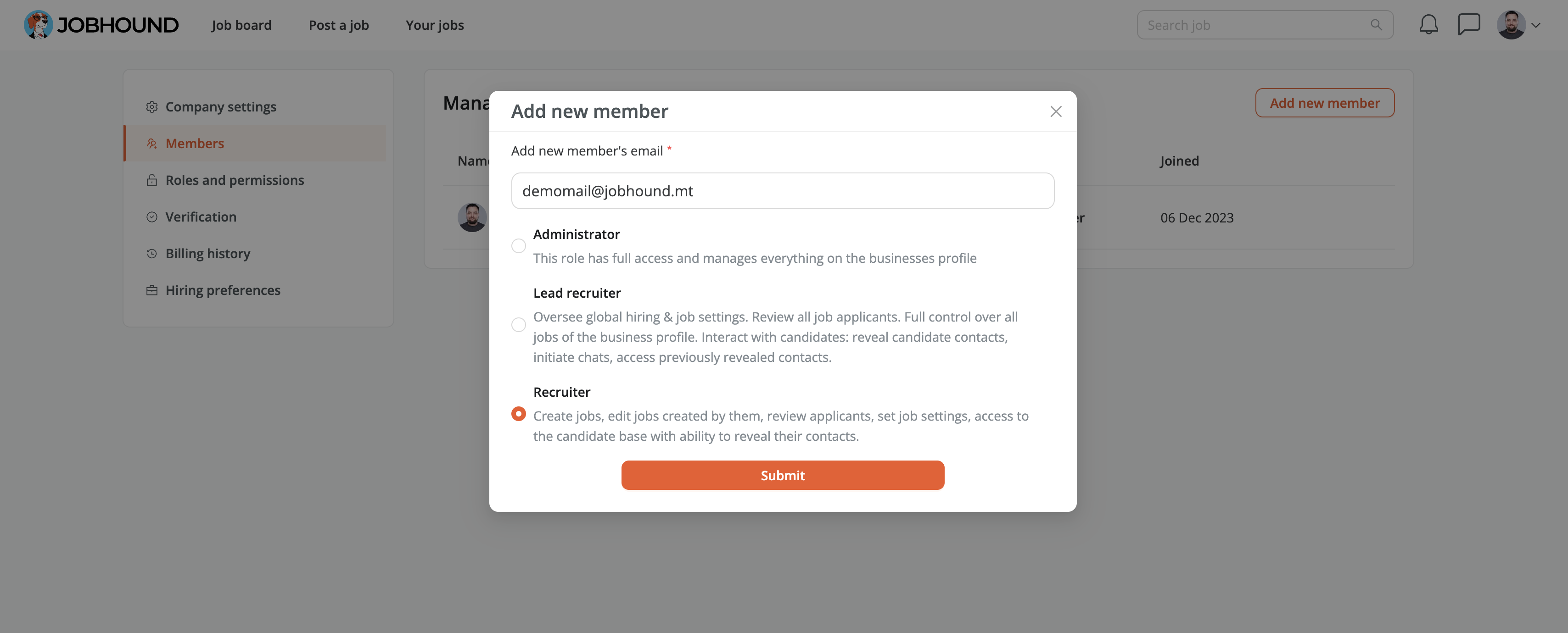1568x633 pixels.
Task: Open the Post a job page
Action: tap(338, 25)
